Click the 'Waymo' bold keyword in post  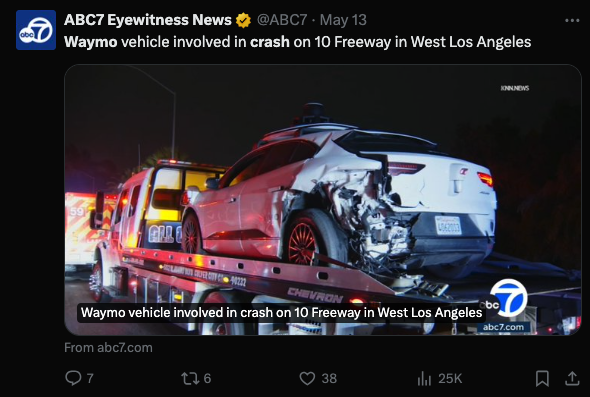coord(91,42)
